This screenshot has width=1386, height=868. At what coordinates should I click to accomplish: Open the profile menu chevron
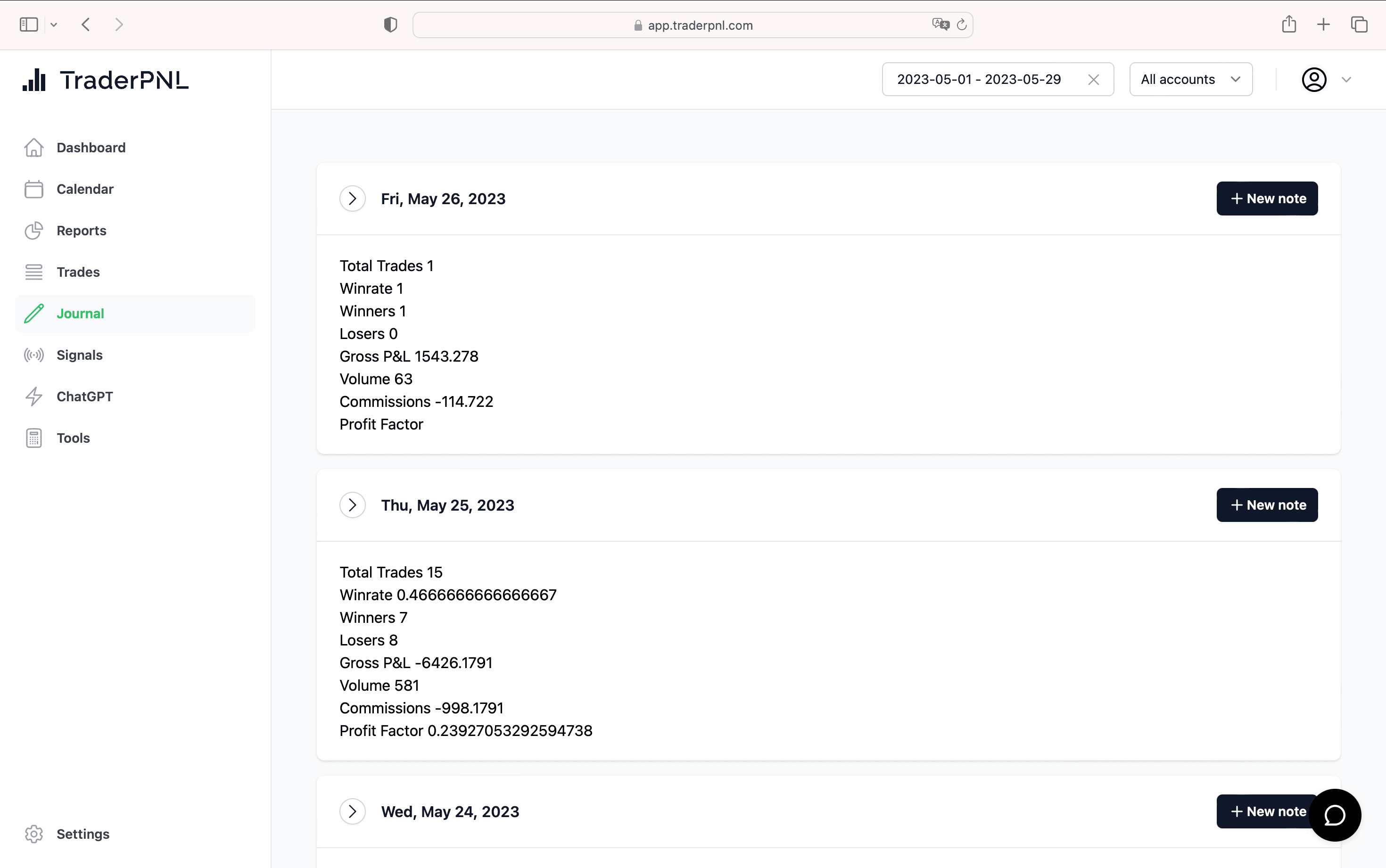point(1346,80)
